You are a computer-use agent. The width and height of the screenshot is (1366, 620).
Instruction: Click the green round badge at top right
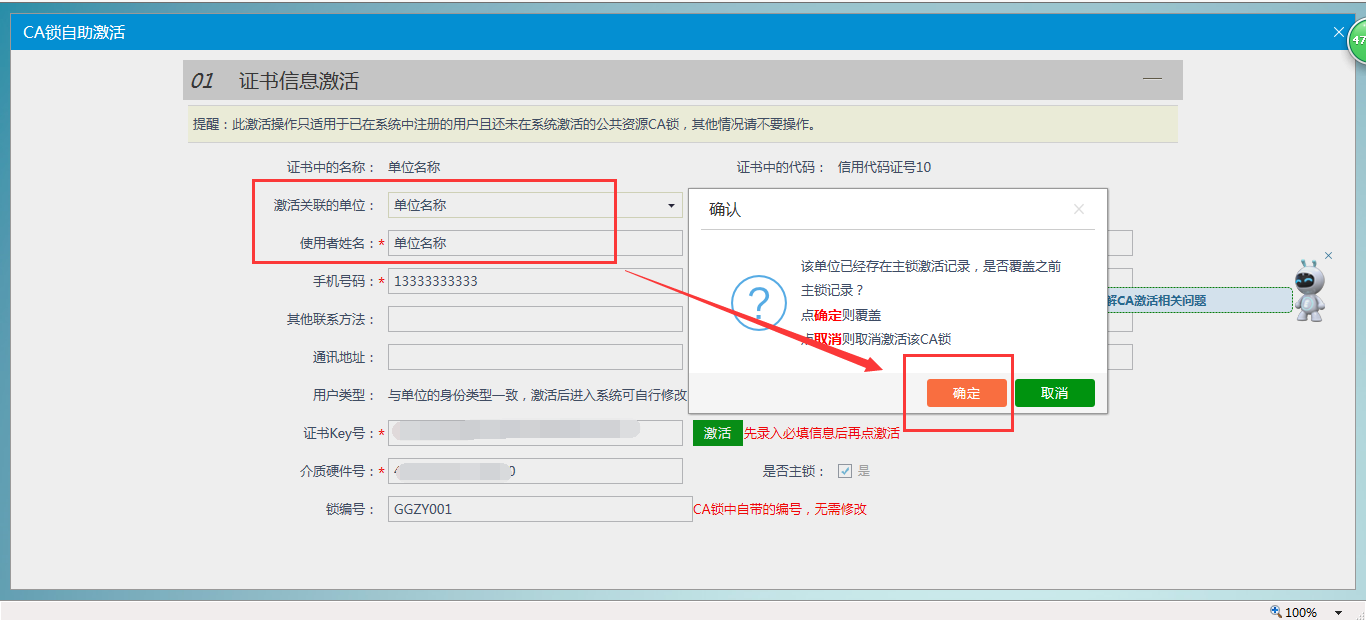point(1358,40)
